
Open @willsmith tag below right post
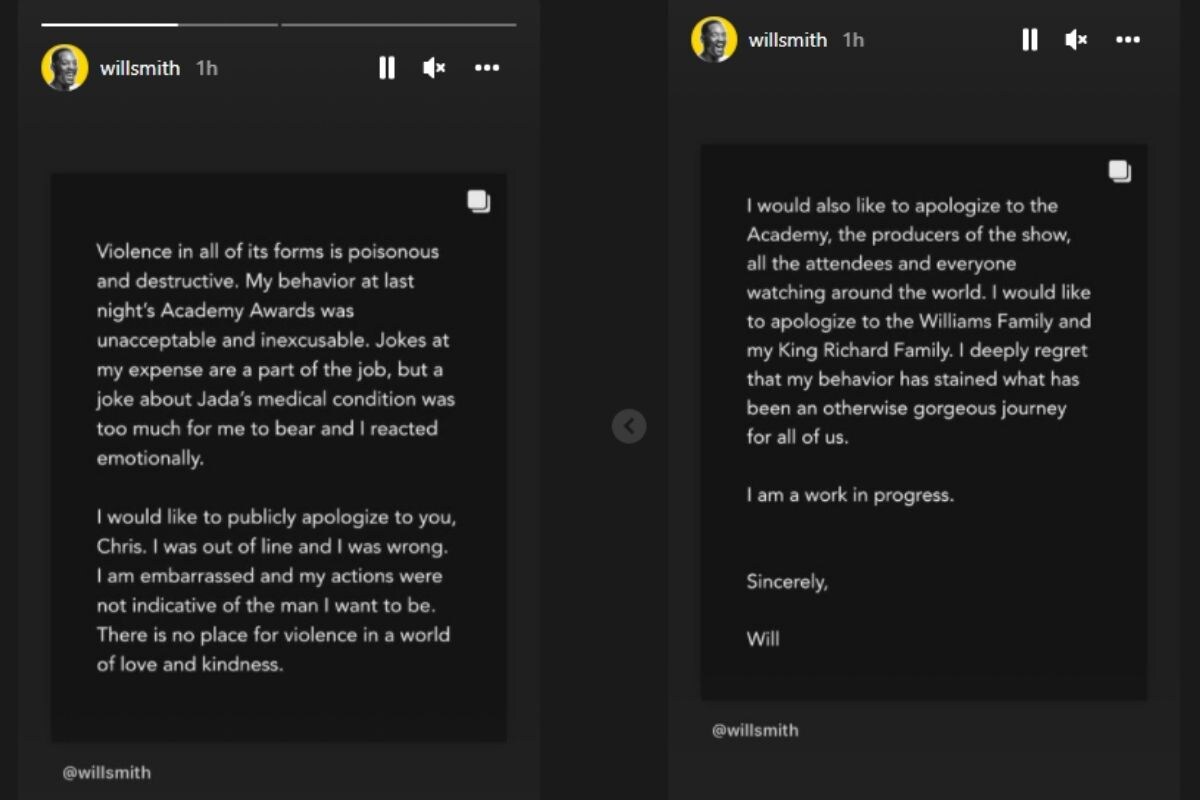(x=755, y=730)
